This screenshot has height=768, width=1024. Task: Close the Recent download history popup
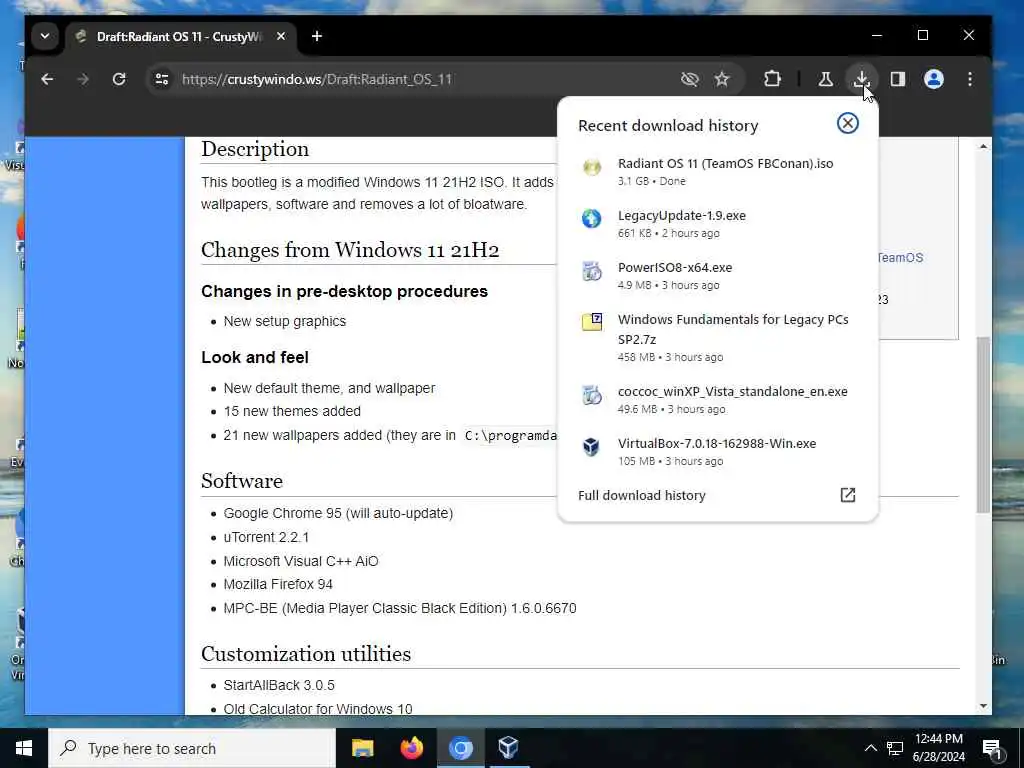848,123
